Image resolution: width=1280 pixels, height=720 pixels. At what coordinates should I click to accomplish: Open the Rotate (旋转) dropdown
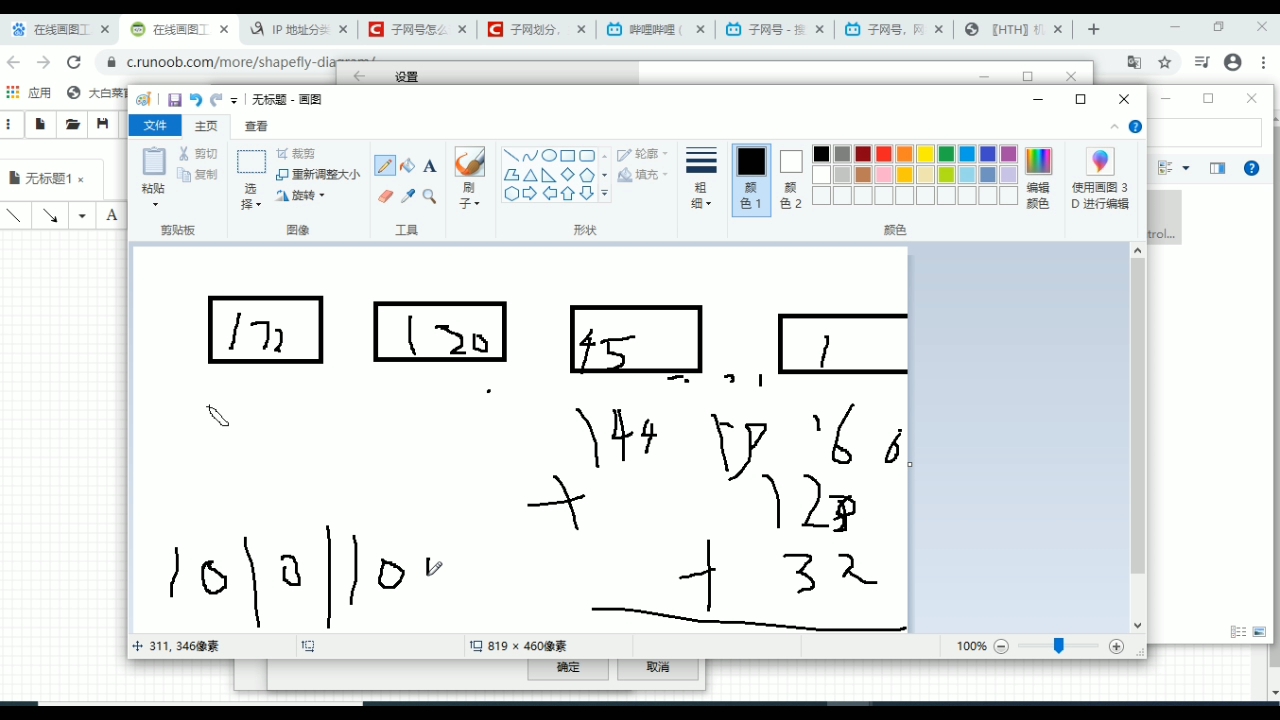(300, 195)
